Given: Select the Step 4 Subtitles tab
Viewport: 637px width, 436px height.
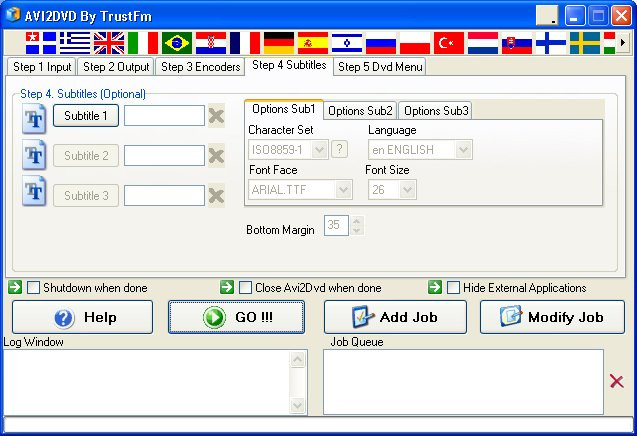Looking at the screenshot, I should click(x=289, y=65).
